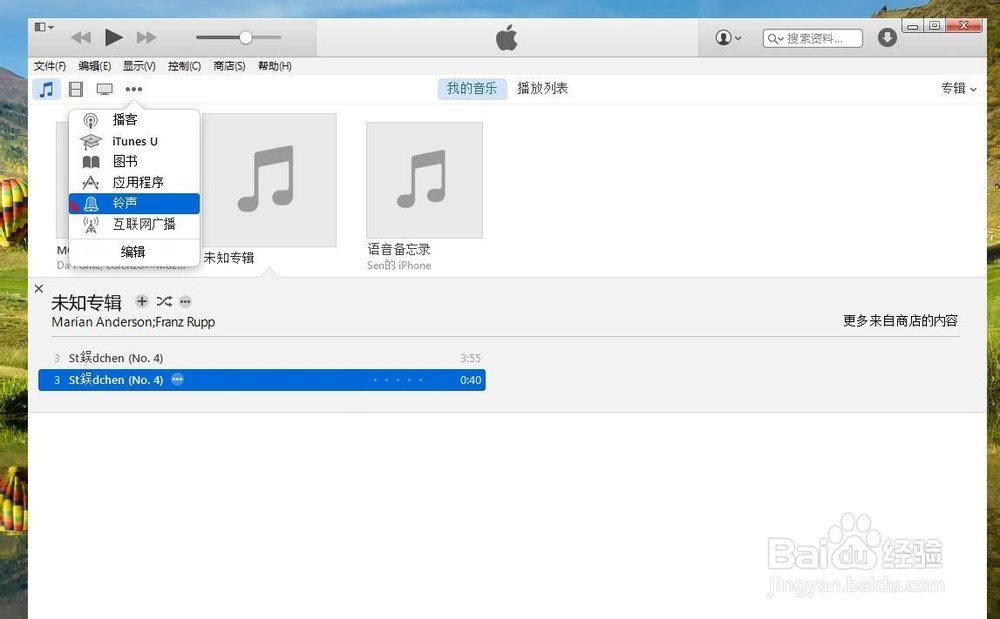This screenshot has width=1000, height=619.
Task: Click the options ellipsis on the playing track
Action: (x=177, y=380)
